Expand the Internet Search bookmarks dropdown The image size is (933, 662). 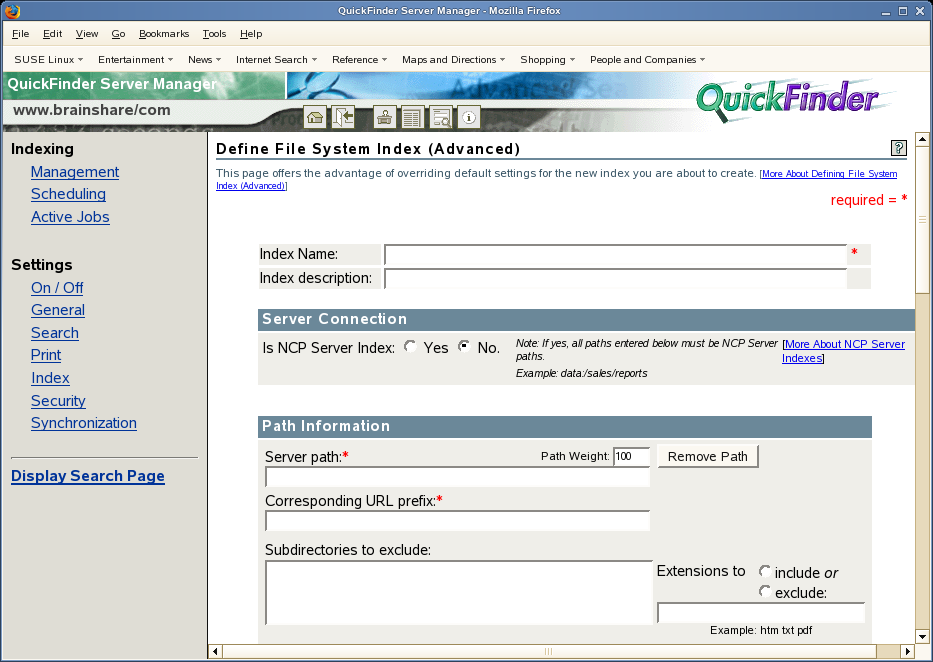(277, 59)
